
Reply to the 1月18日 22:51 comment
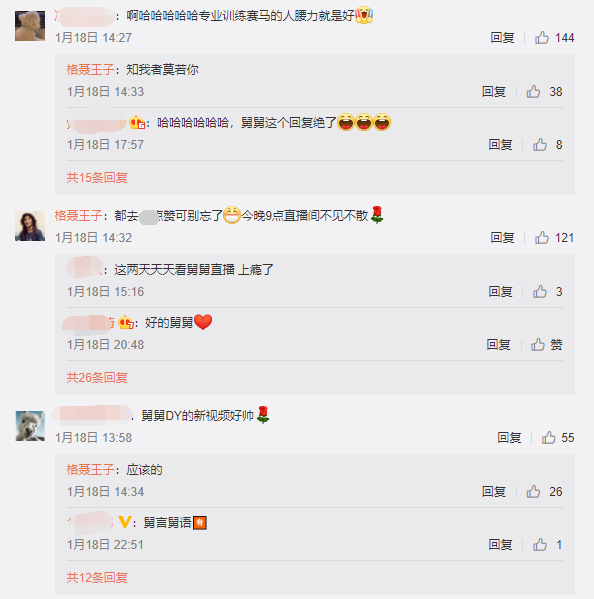500,545
